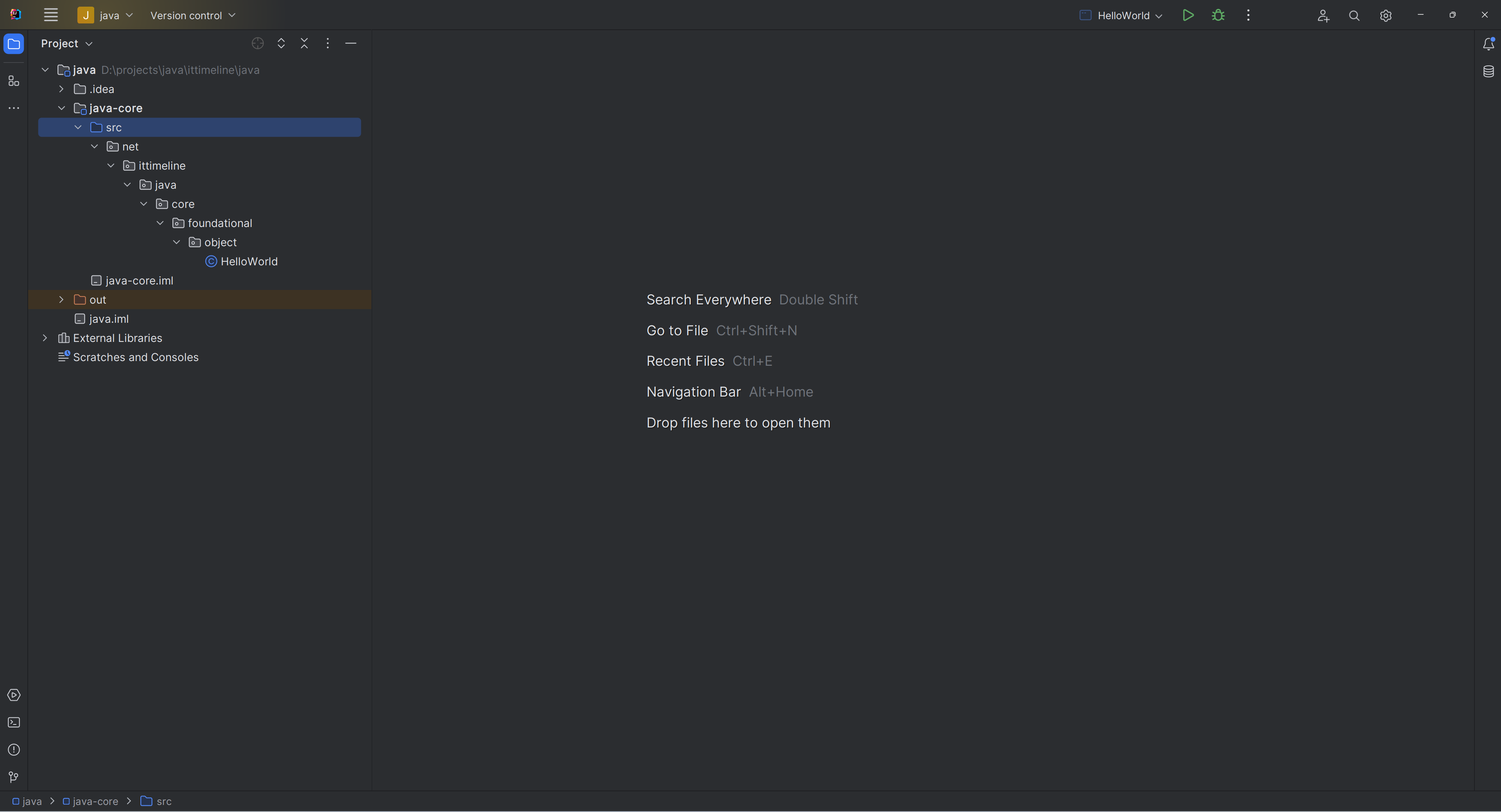The width and height of the screenshot is (1501, 812).
Task: Open Search Everywhere magnifier
Action: [1354, 16]
